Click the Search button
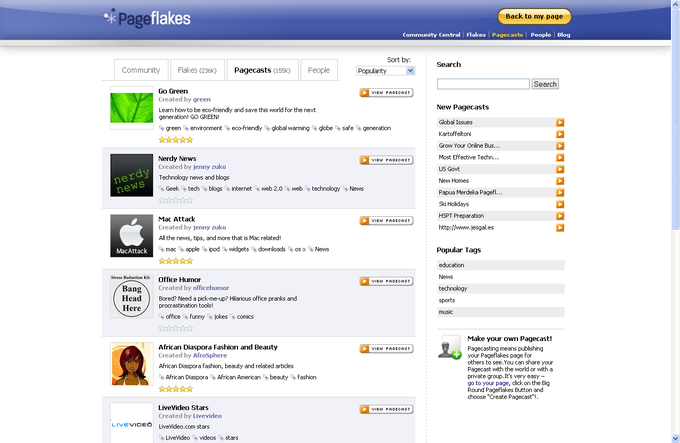Screen dimensions: 680x443 tap(545, 84)
